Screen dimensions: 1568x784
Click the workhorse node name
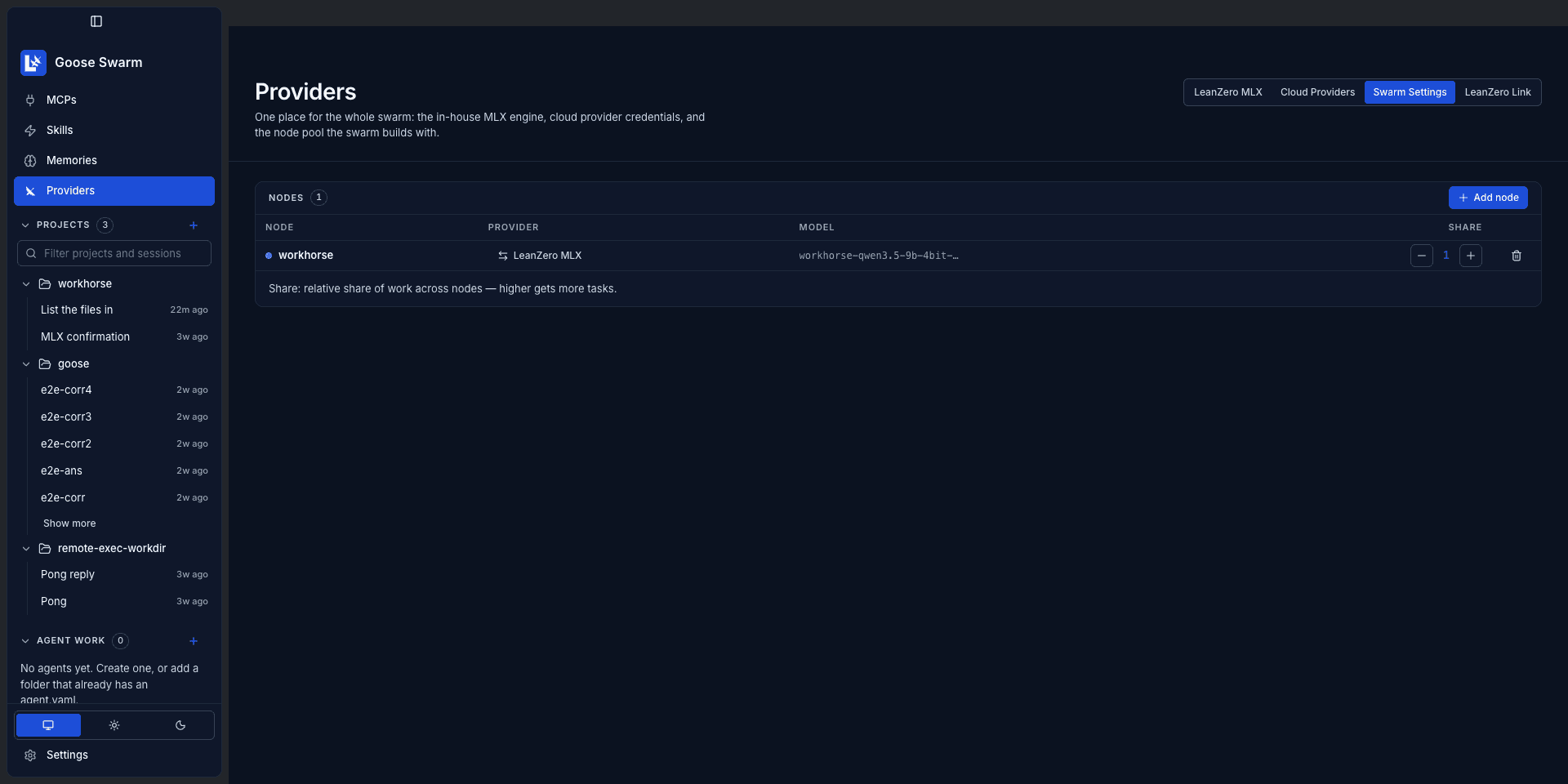click(x=305, y=256)
